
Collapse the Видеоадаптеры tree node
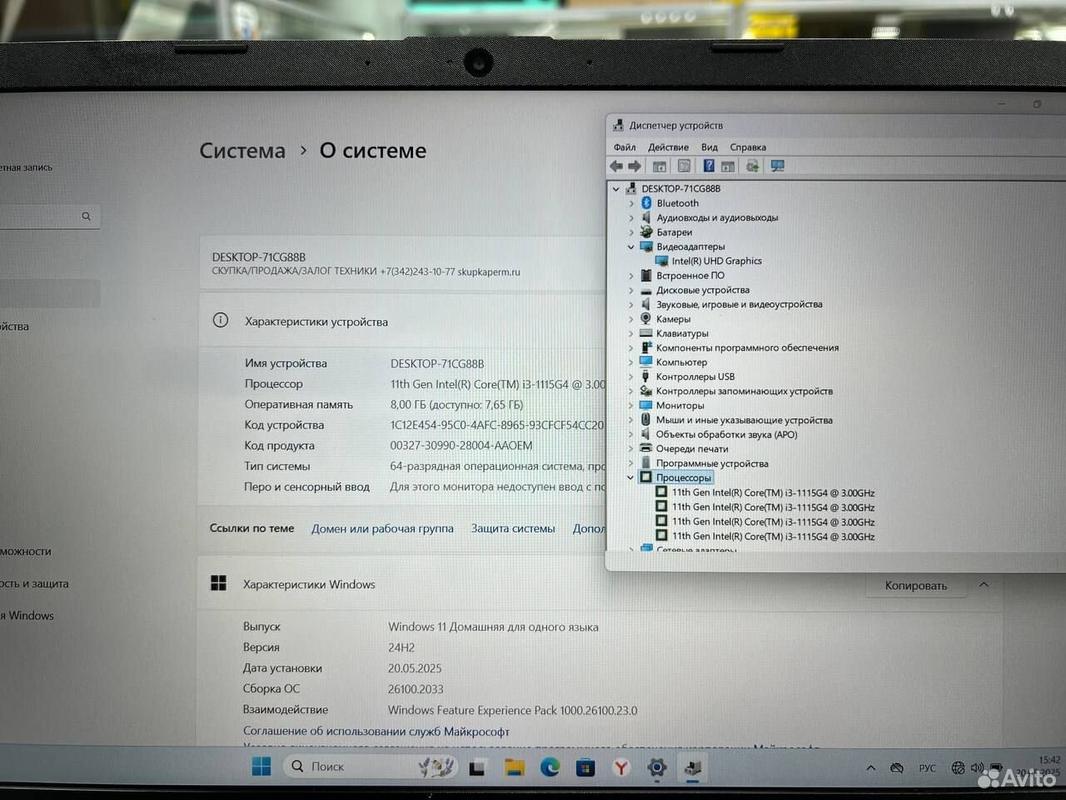(x=631, y=246)
